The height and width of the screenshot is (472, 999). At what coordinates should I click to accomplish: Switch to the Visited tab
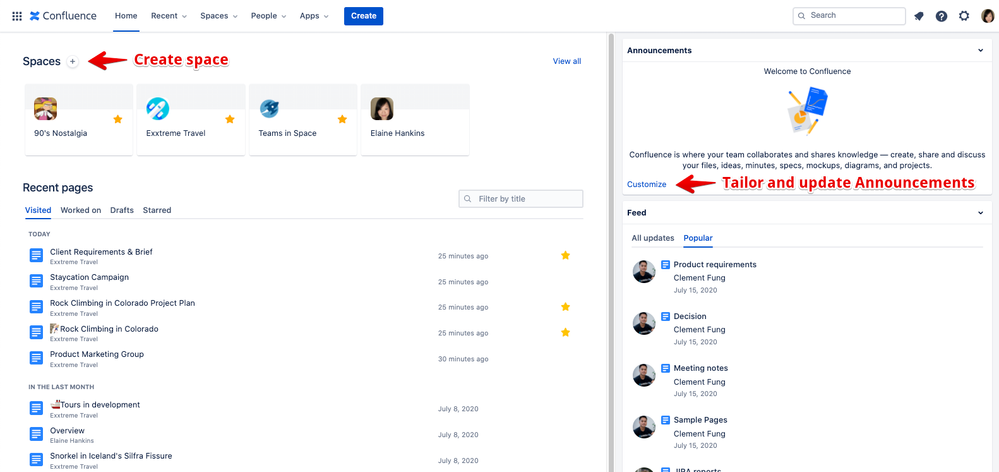38,210
